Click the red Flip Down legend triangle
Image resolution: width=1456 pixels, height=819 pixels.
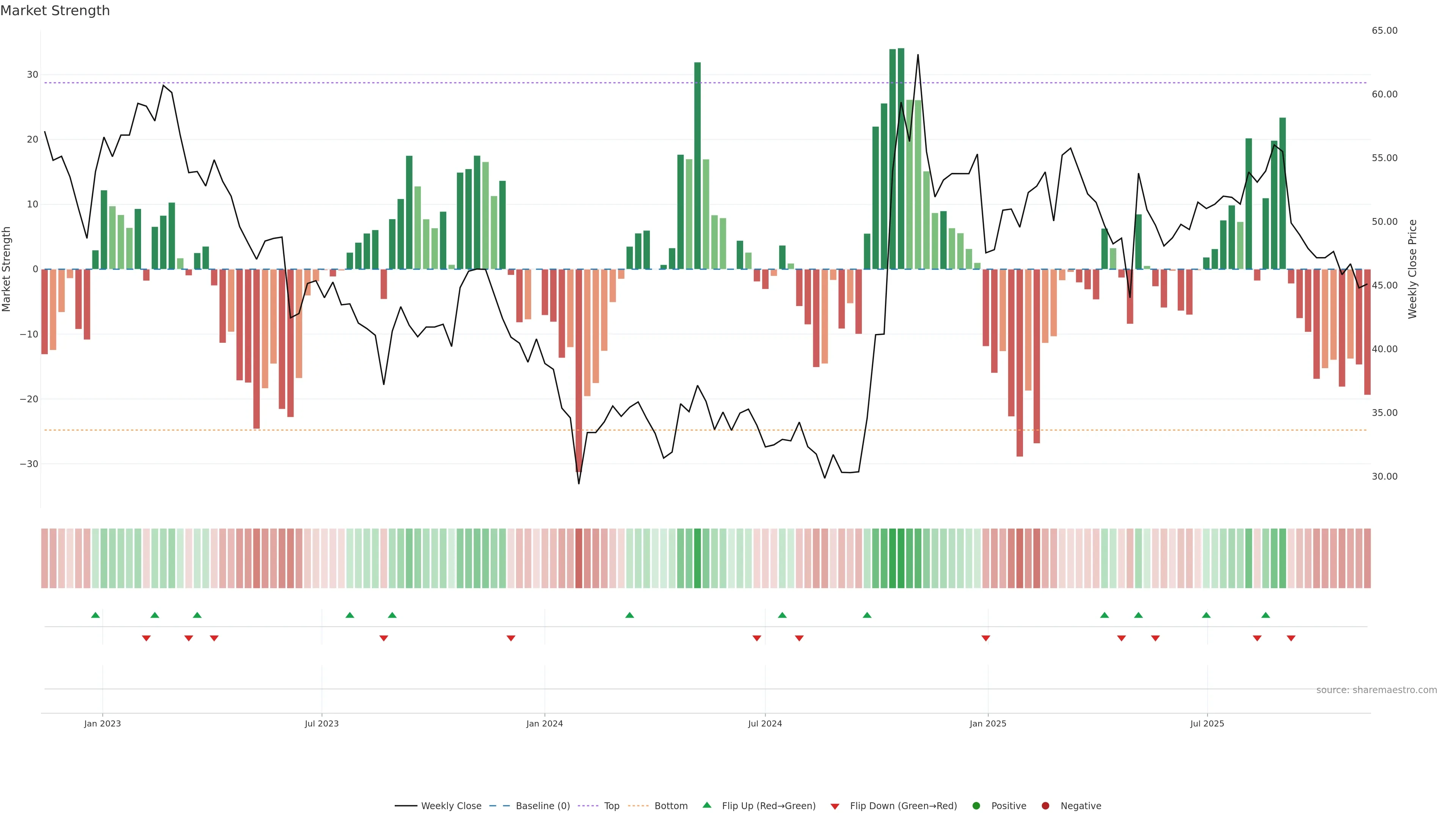835,806
